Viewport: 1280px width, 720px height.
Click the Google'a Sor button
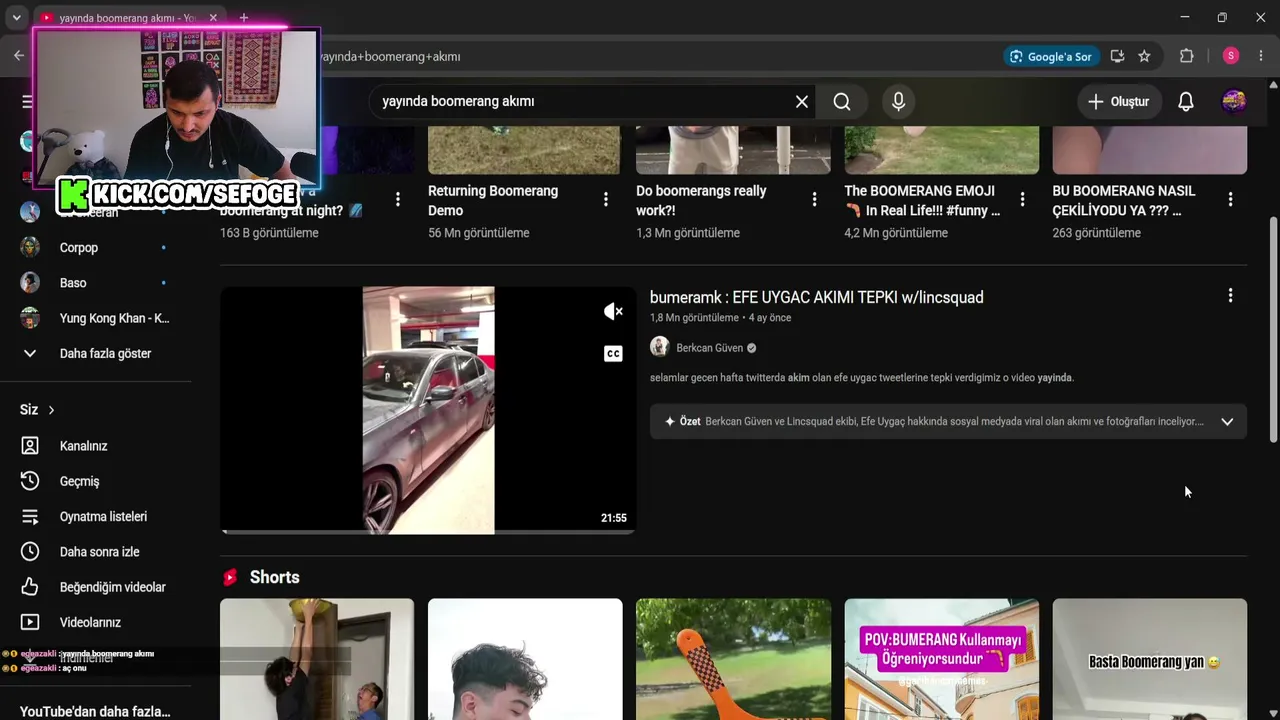point(1051,56)
